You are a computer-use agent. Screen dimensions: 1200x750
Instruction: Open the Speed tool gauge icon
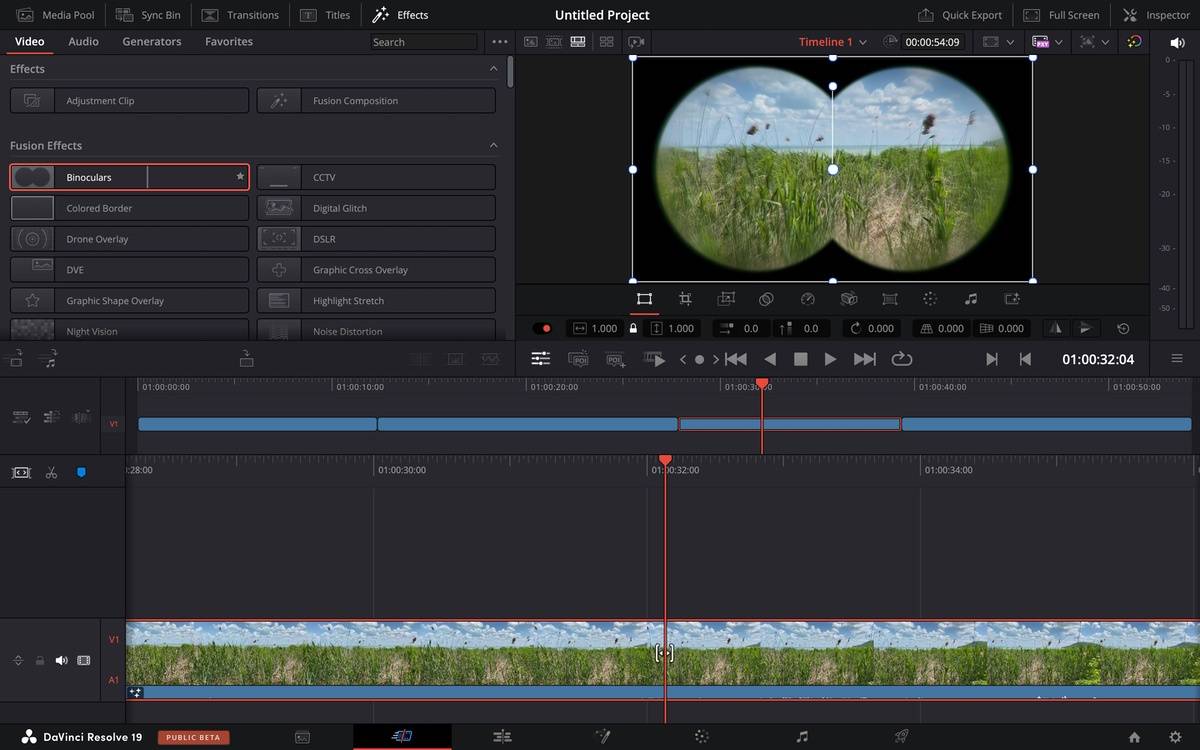point(808,299)
